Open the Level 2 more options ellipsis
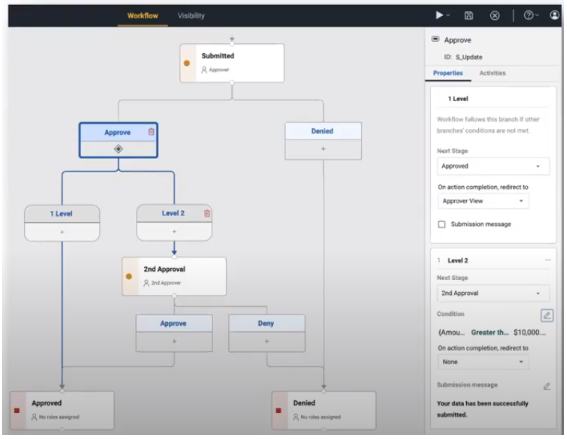This screenshot has height=439, width=567. click(x=548, y=260)
